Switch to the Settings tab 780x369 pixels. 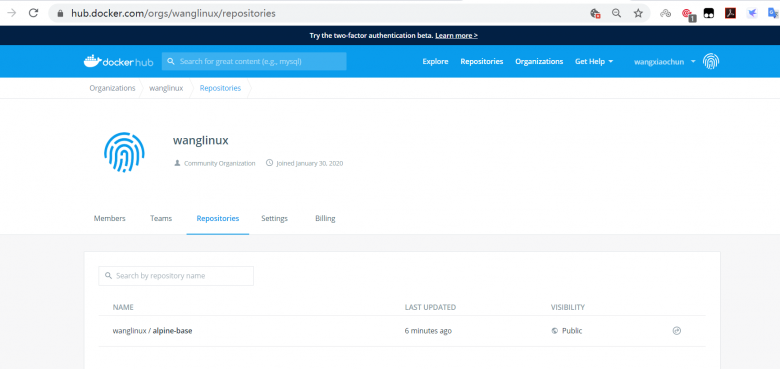(x=275, y=218)
